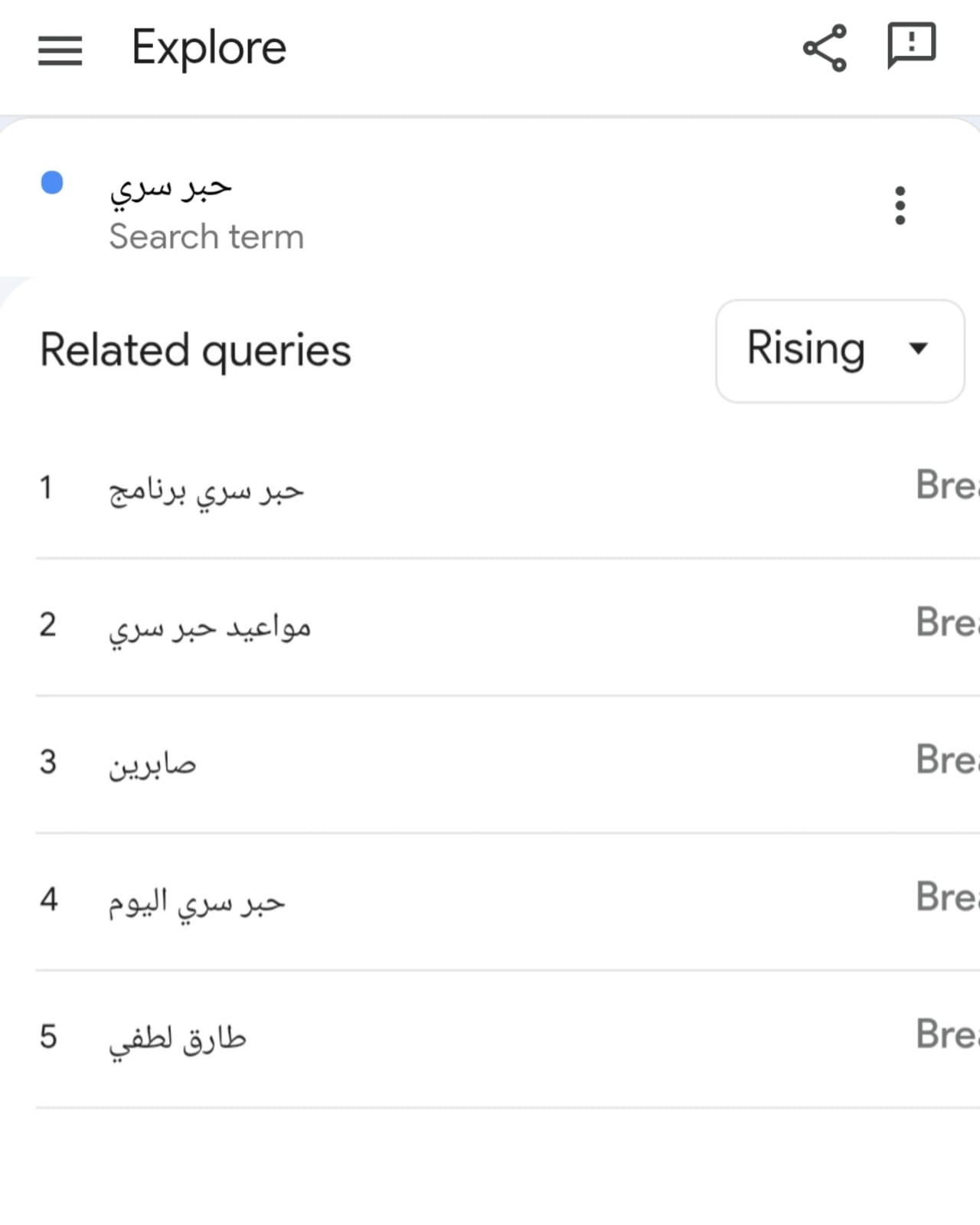Click the Explore page title
980x1225 pixels.
[x=208, y=48]
